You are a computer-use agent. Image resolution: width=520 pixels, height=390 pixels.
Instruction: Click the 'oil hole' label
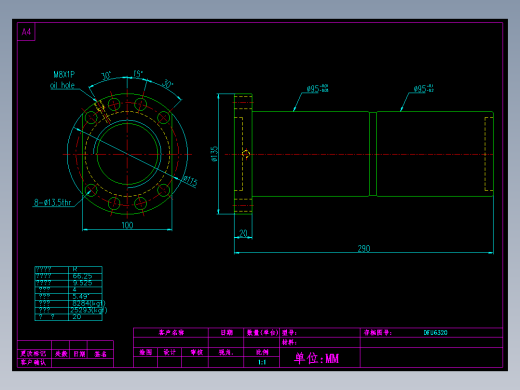(62, 85)
